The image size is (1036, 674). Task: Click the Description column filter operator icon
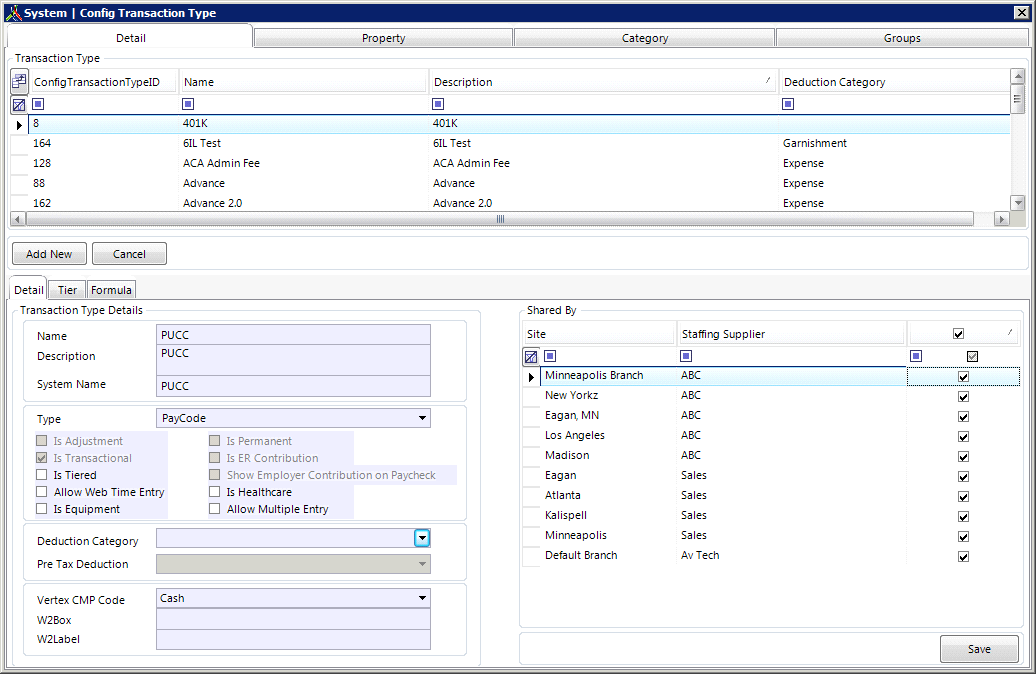click(x=438, y=104)
